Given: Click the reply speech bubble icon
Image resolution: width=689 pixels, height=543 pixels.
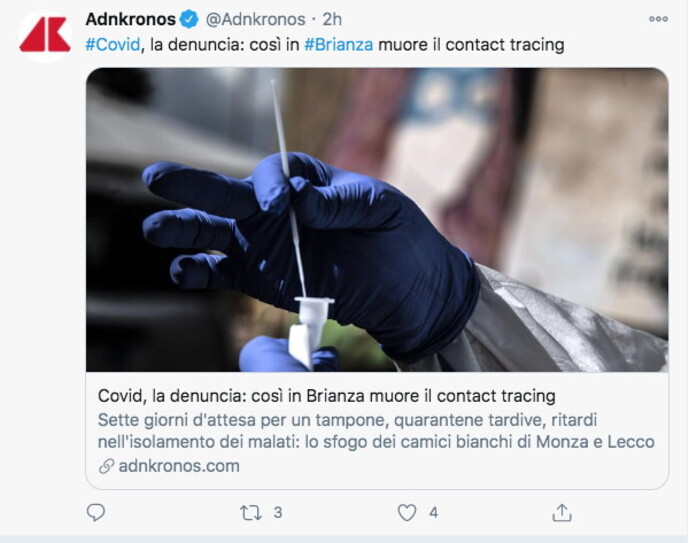Looking at the screenshot, I should [95, 512].
